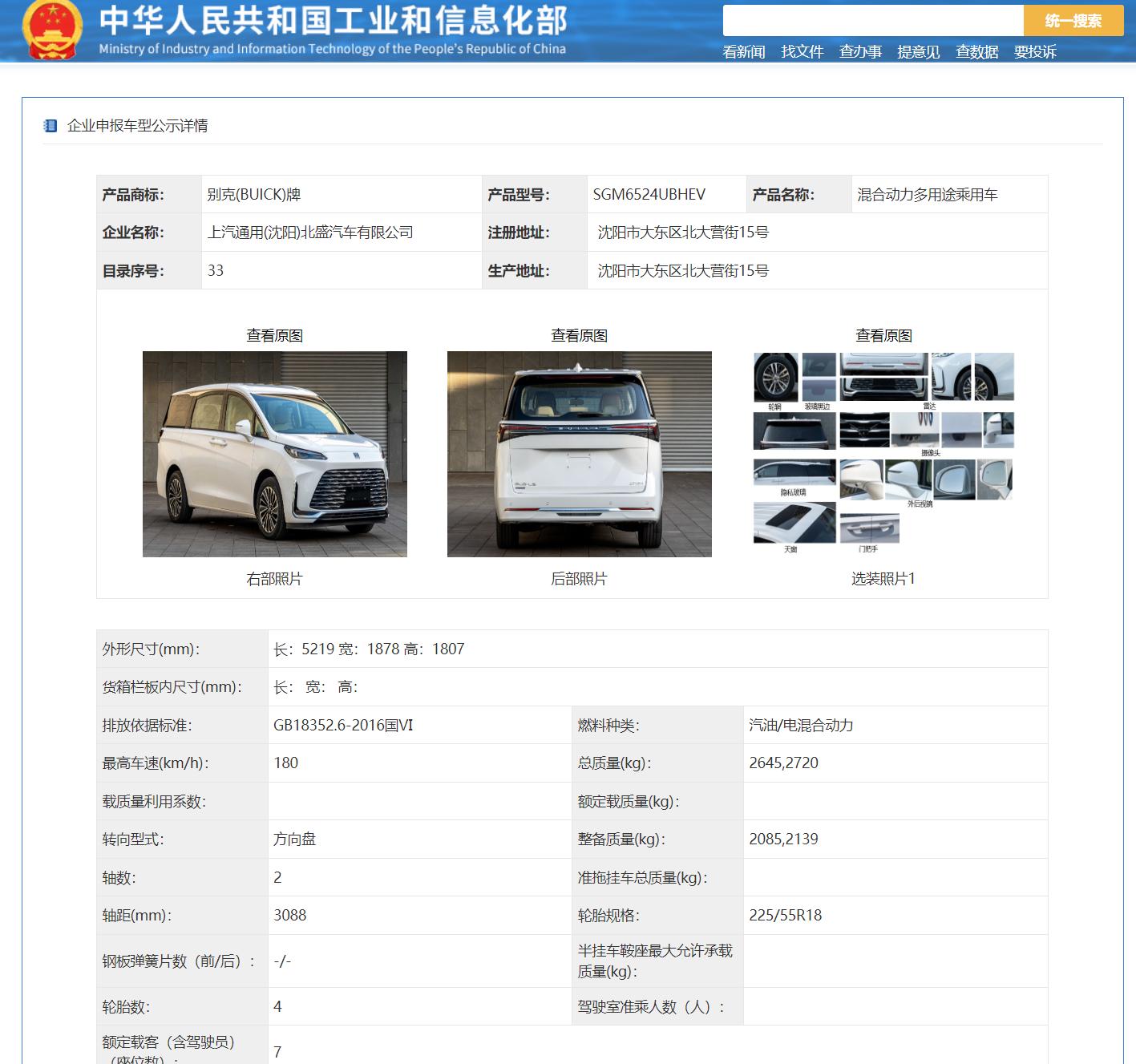The image size is (1136, 1064).
Task: Click the 燃料种类 label
Action: [609, 726]
